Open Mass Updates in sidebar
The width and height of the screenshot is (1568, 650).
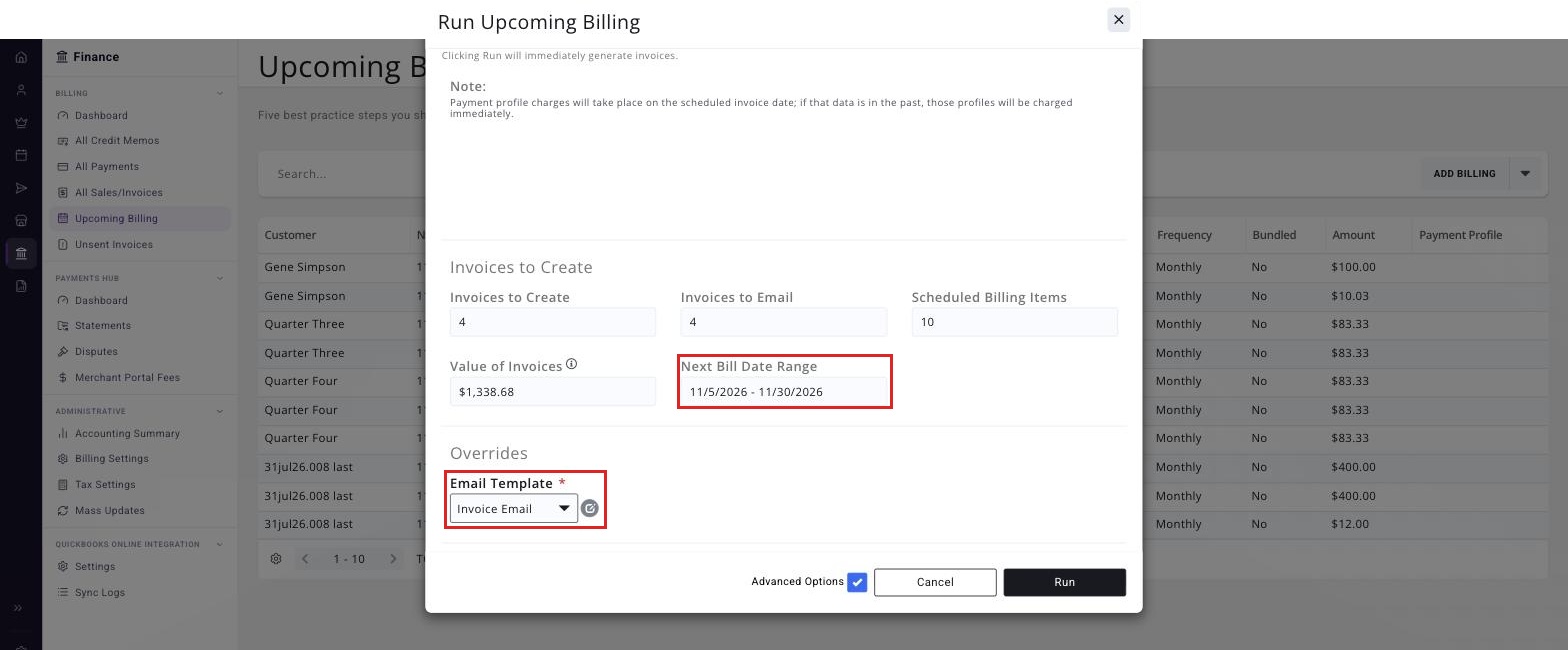pyautogui.click(x=110, y=511)
